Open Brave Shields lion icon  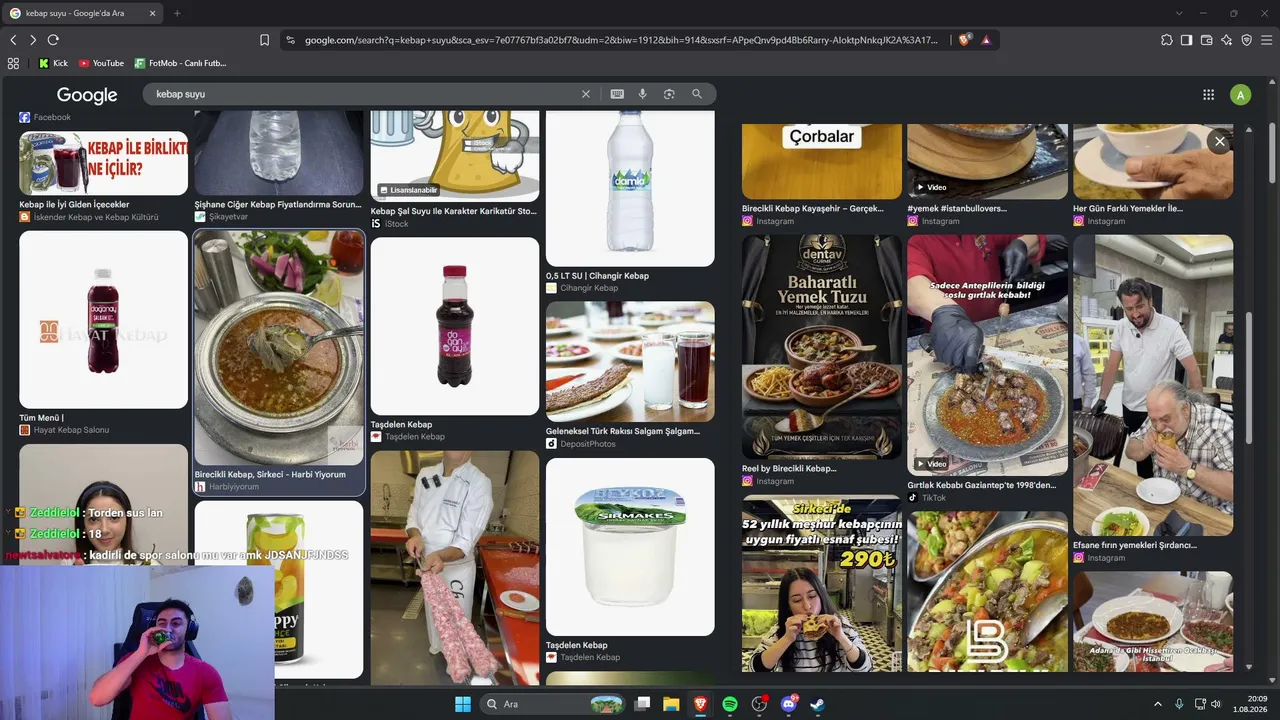964,40
